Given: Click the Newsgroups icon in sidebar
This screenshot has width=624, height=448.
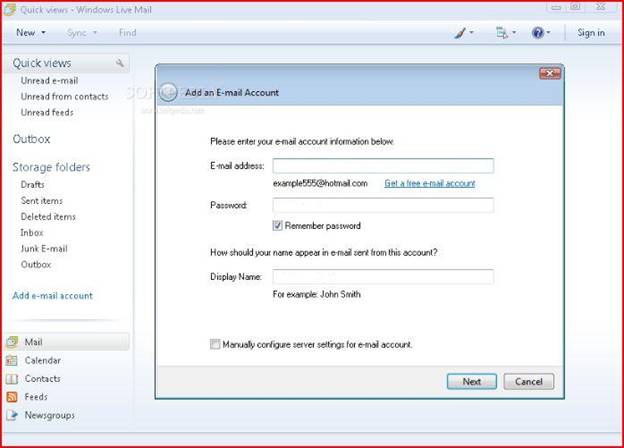Looking at the screenshot, I should 12,415.
